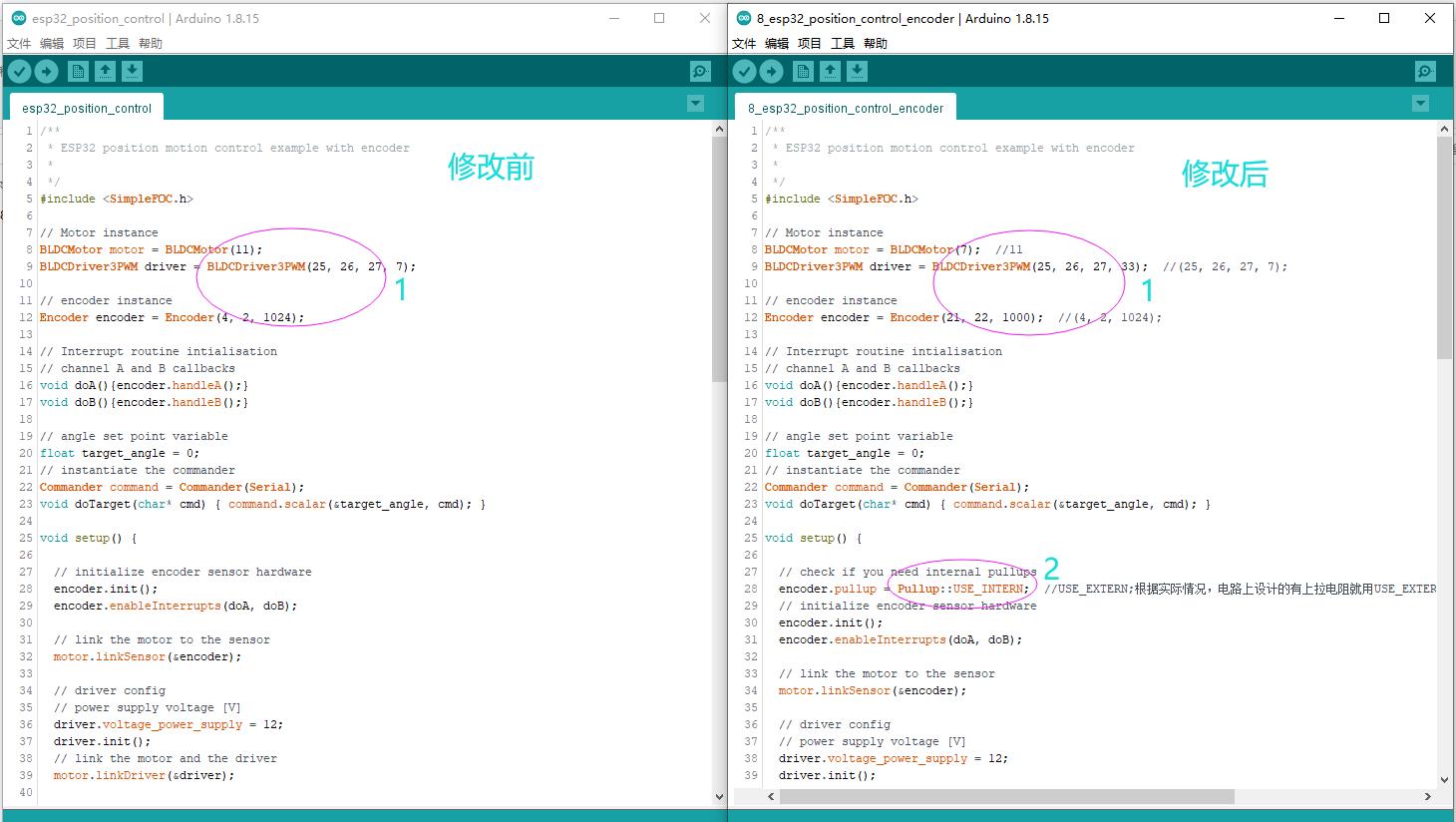Click Save icon in the right window toolbar
The image size is (1456, 822).
(857, 70)
